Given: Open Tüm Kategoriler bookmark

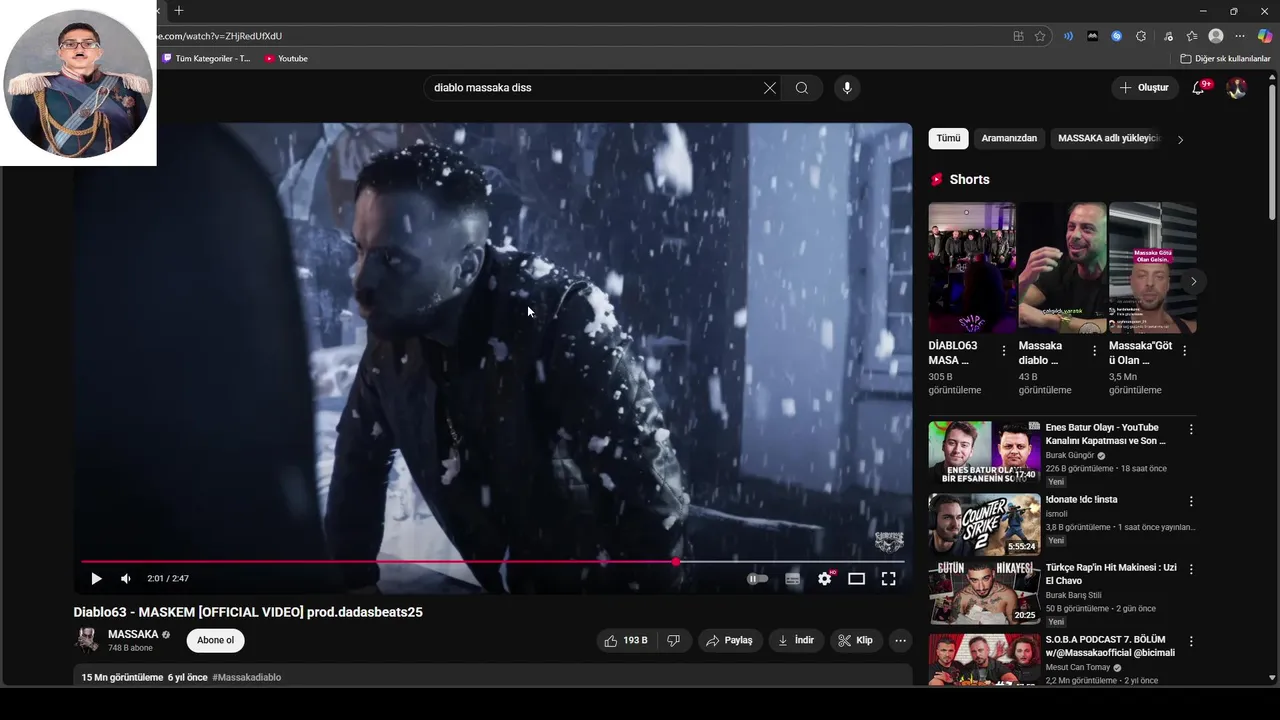Looking at the screenshot, I should tap(206, 59).
